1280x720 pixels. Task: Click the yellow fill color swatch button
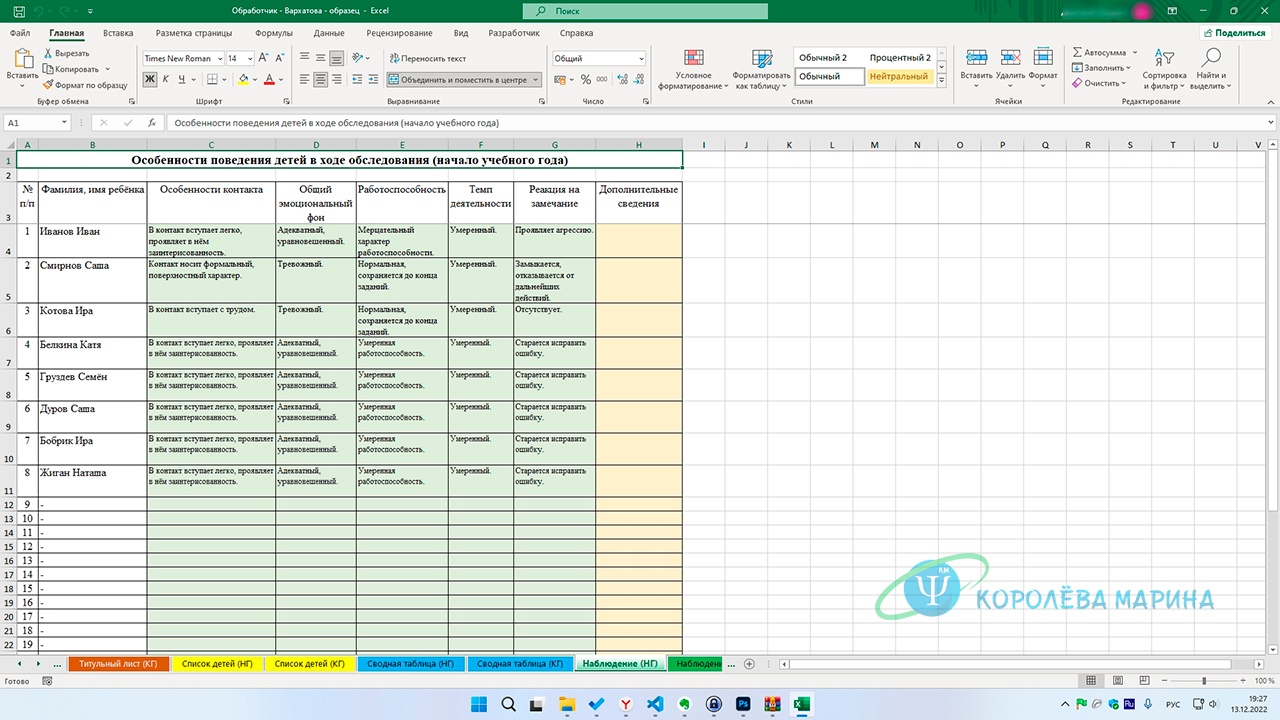click(243, 79)
